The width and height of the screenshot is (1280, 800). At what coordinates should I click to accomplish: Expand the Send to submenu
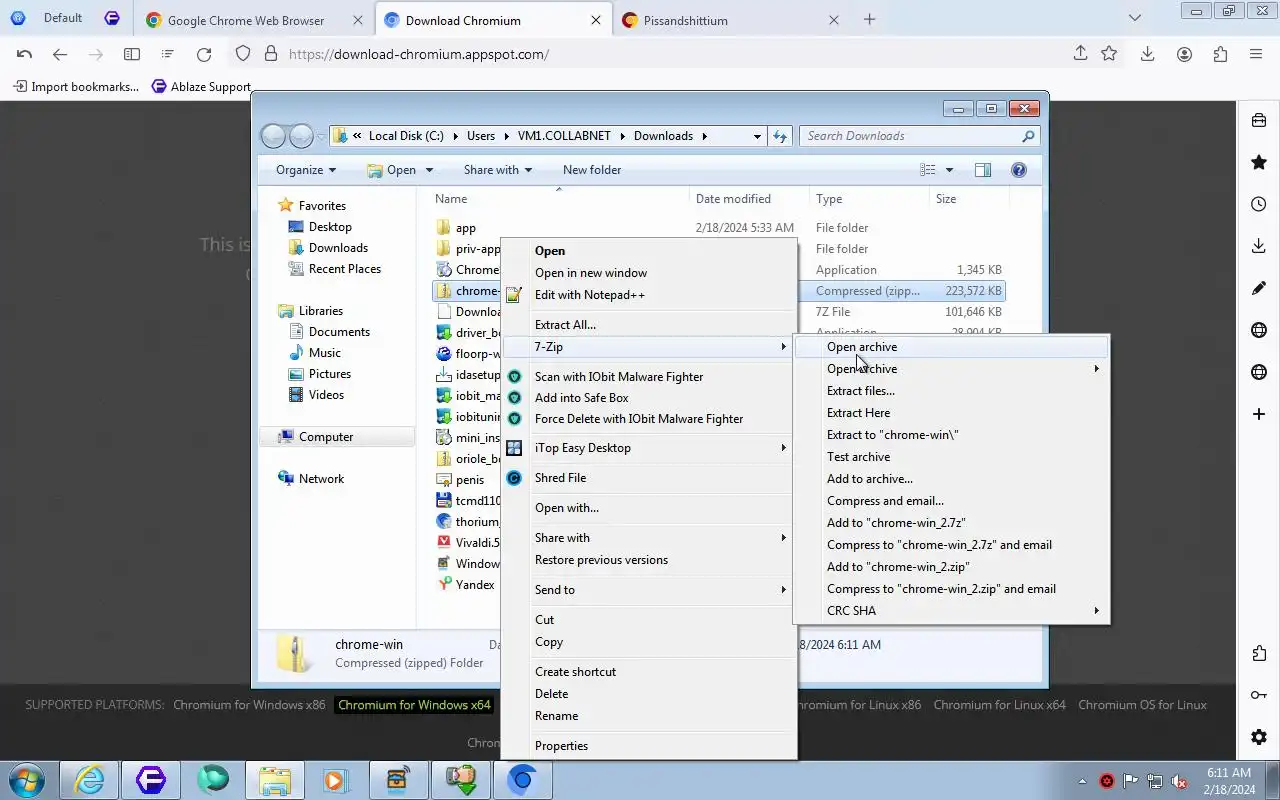tap(649, 590)
